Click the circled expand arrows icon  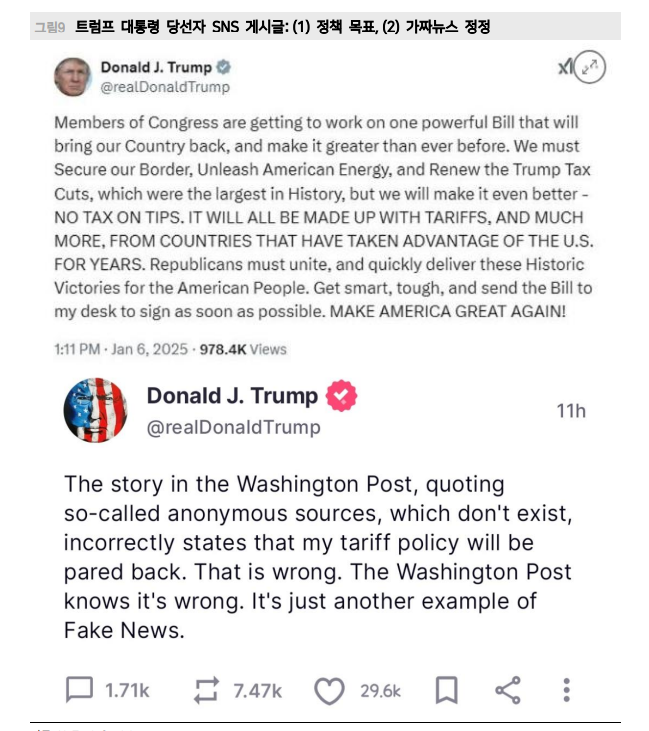pos(591,68)
